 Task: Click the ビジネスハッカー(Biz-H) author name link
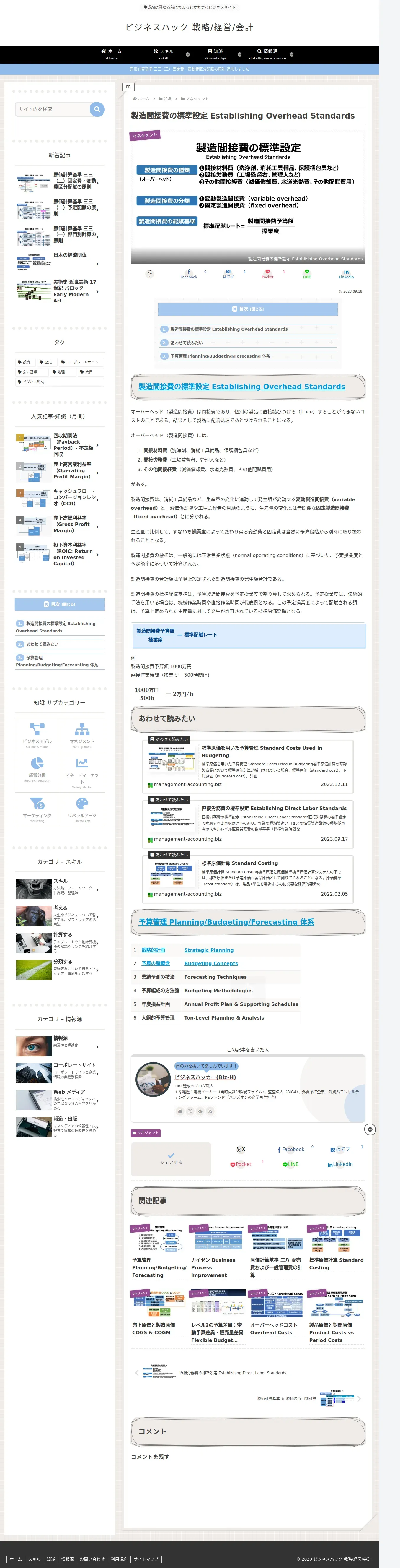tap(205, 1077)
